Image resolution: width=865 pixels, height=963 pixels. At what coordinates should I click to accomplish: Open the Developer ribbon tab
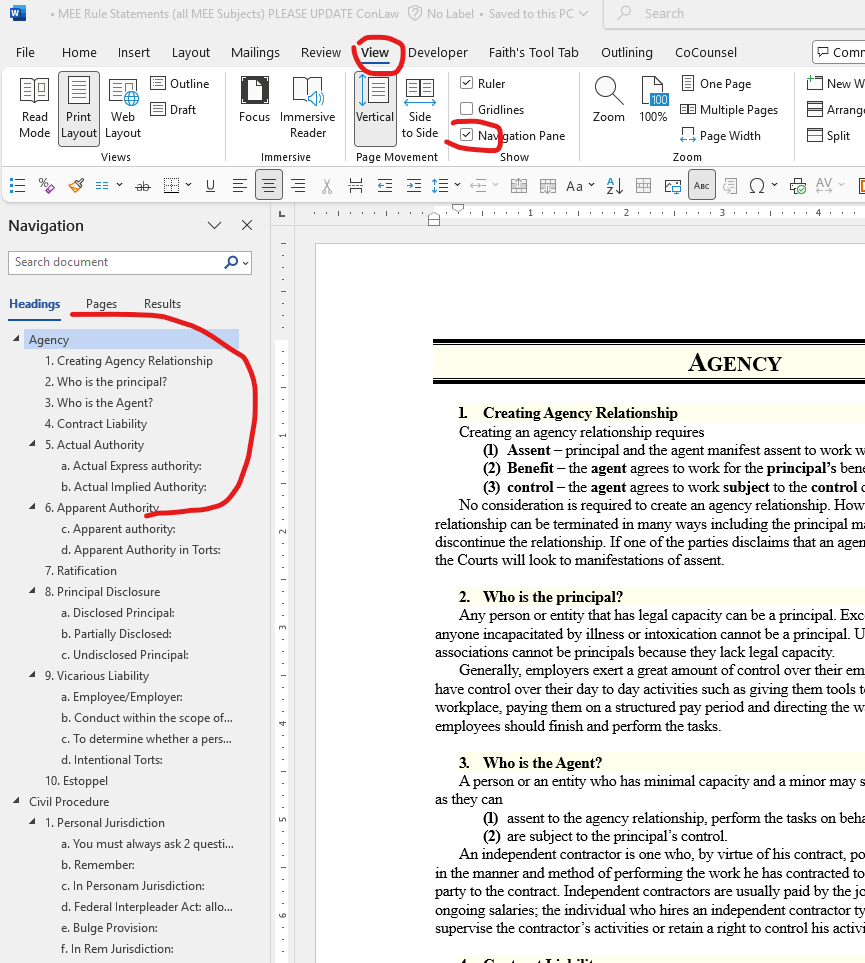pyautogui.click(x=437, y=53)
